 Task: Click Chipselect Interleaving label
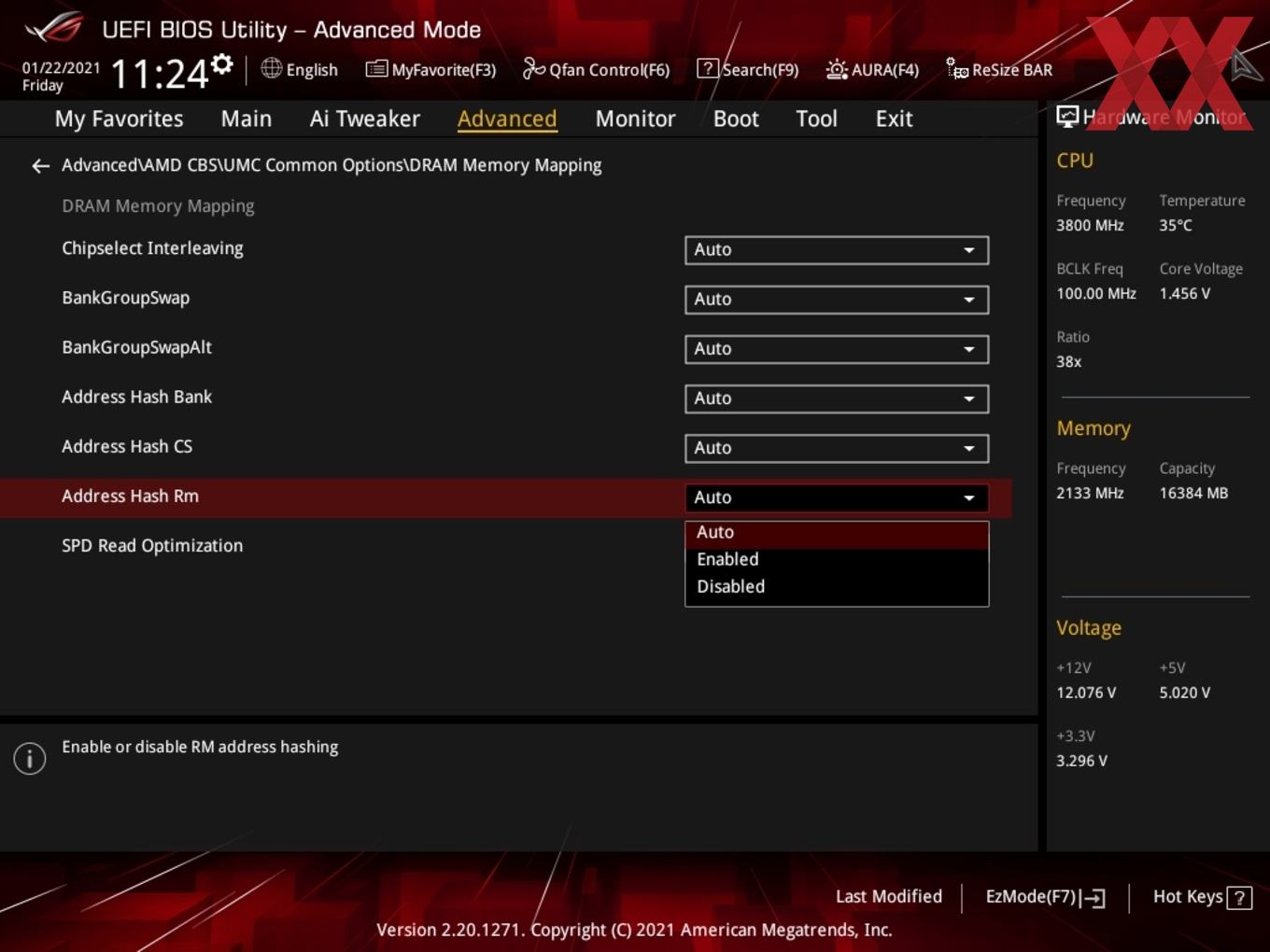pyautogui.click(x=152, y=249)
